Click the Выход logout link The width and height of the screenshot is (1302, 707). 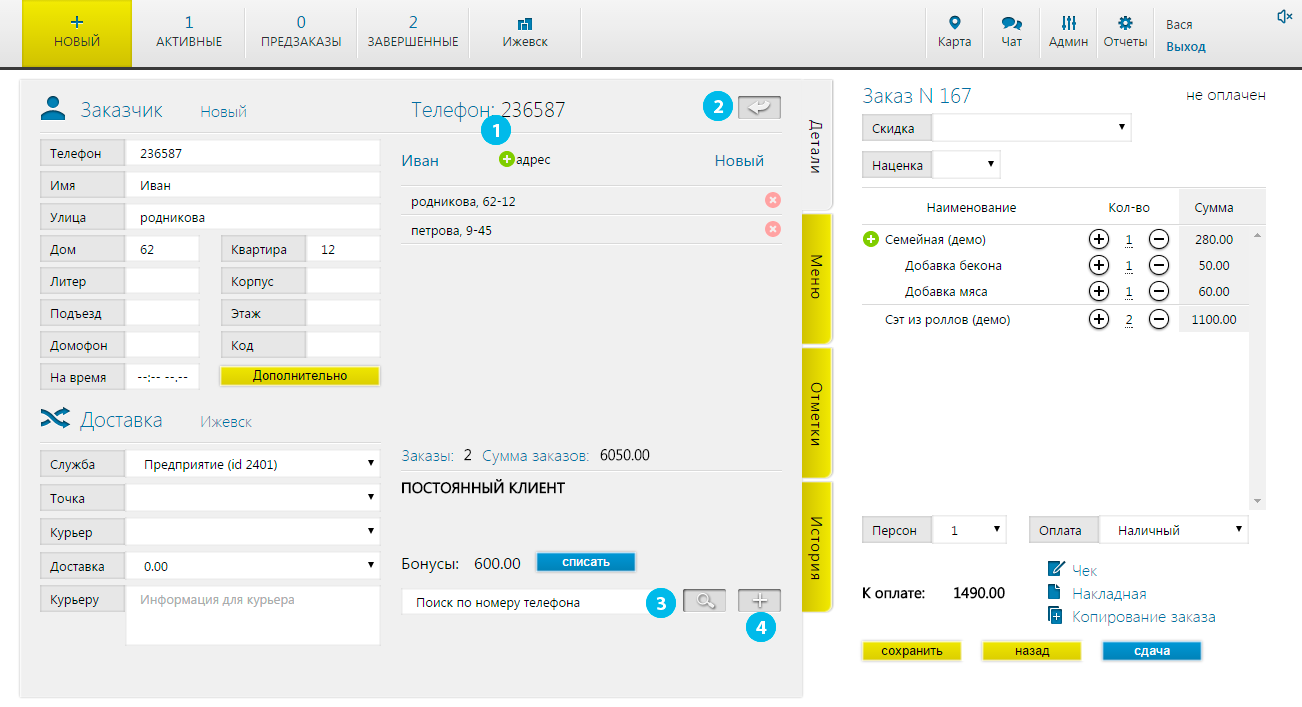point(1186,47)
